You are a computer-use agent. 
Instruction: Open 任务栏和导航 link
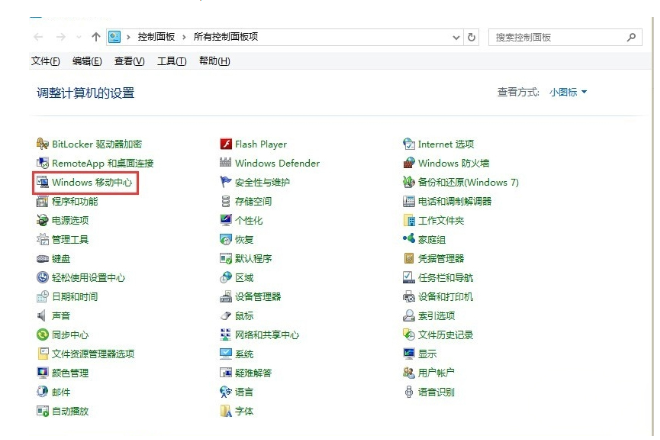click(445, 277)
